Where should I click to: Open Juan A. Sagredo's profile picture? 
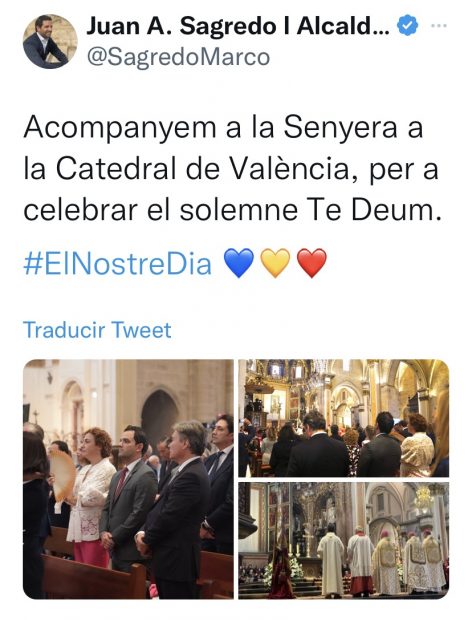[x=50, y=42]
